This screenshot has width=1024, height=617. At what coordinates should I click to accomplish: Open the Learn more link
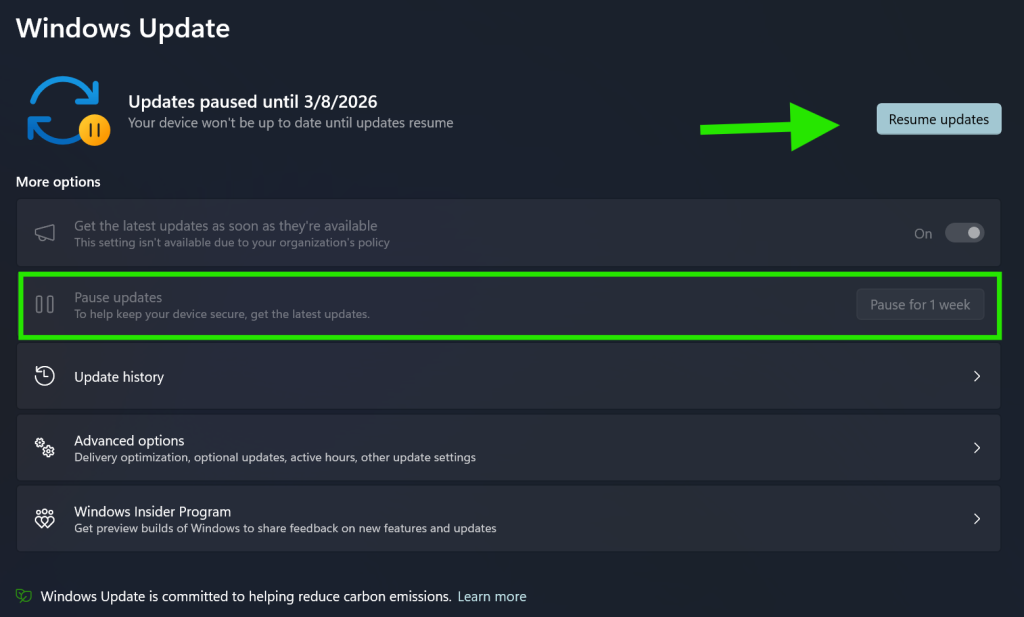point(491,596)
